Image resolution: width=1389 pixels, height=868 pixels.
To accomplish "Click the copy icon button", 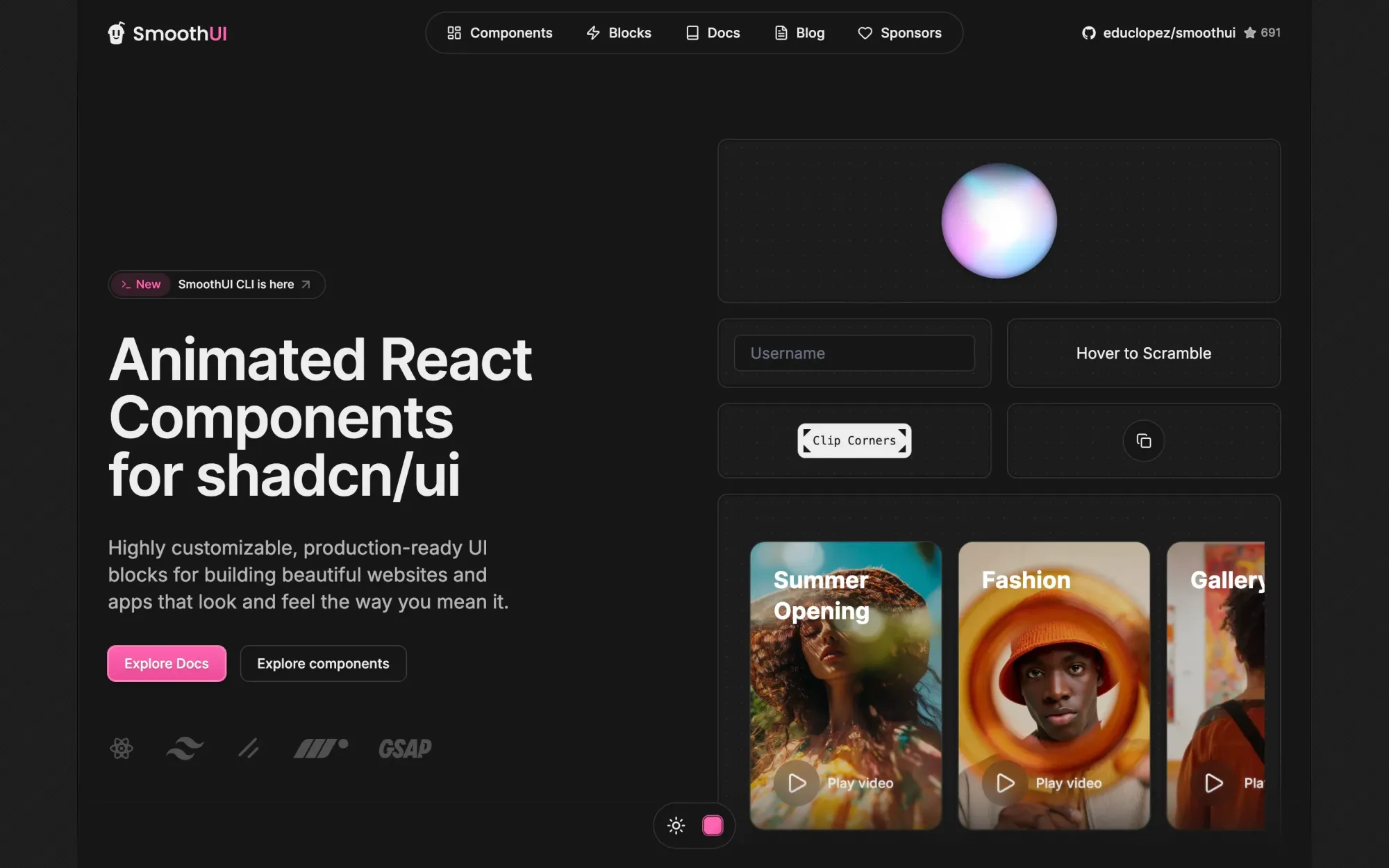I will pyautogui.click(x=1143, y=440).
